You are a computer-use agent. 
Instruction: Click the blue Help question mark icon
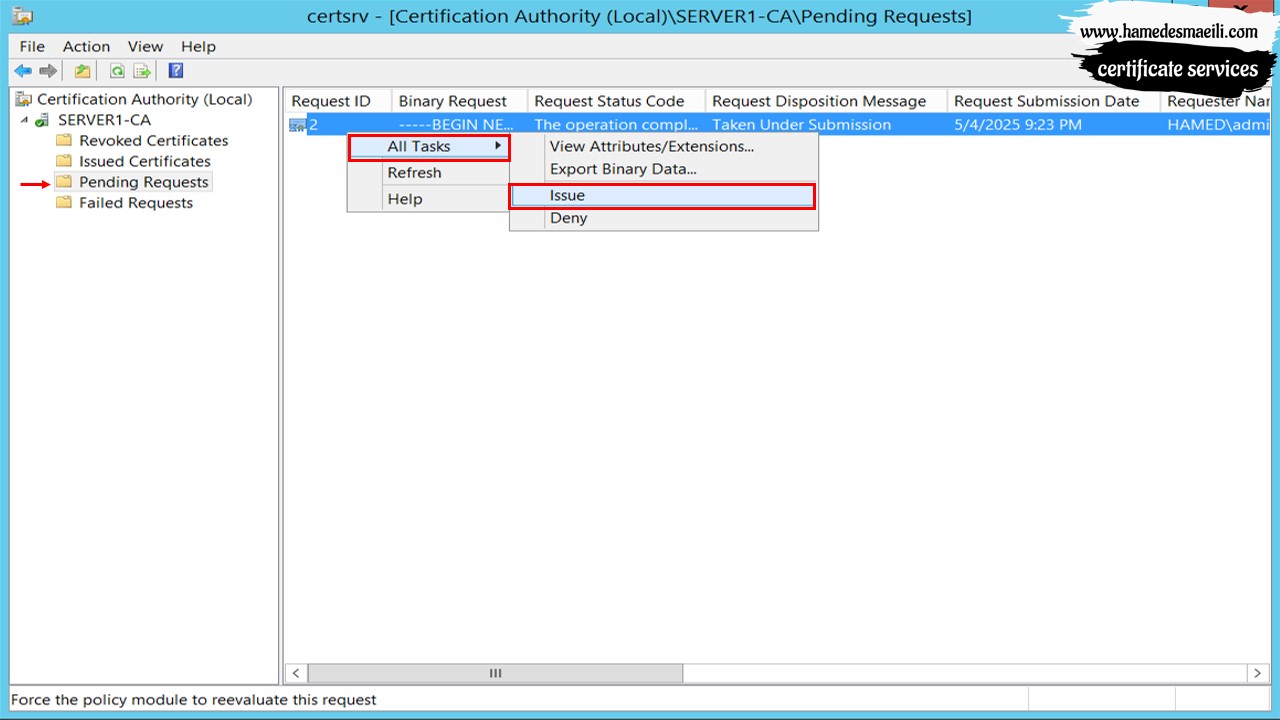(x=176, y=71)
